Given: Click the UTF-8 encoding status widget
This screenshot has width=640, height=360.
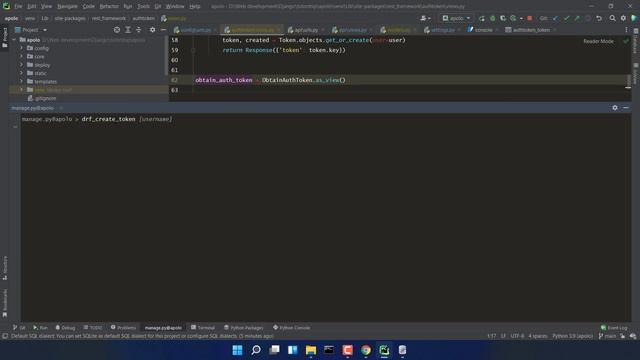Looking at the screenshot, I should click(x=517, y=336).
